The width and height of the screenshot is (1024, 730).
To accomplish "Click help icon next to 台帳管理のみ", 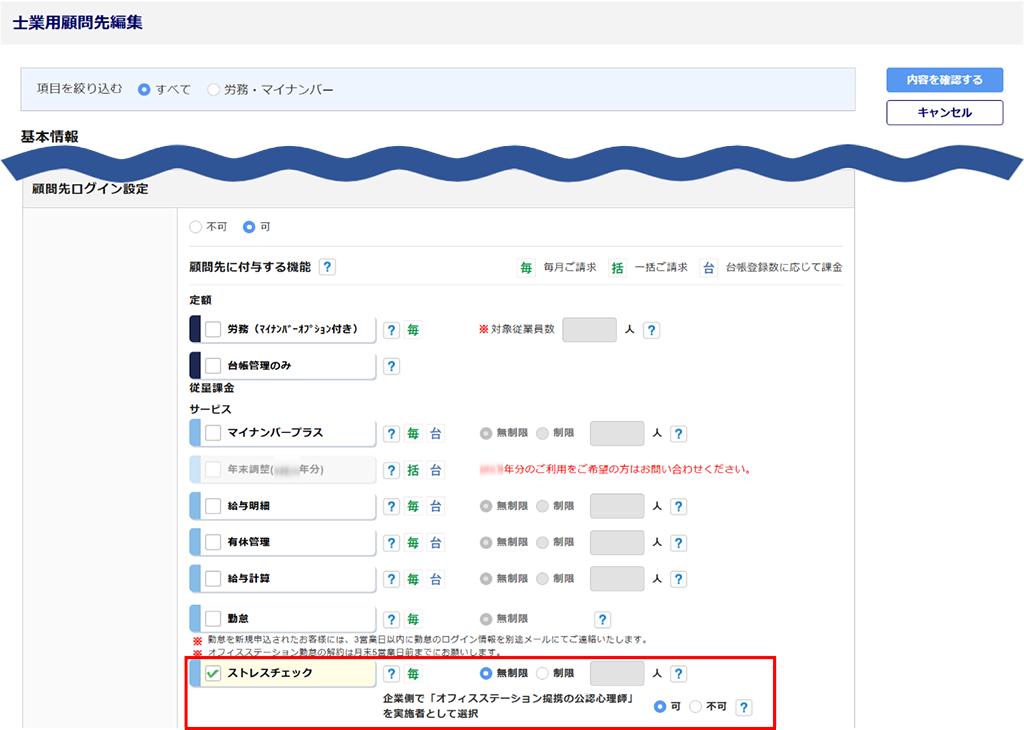I will pyautogui.click(x=391, y=366).
